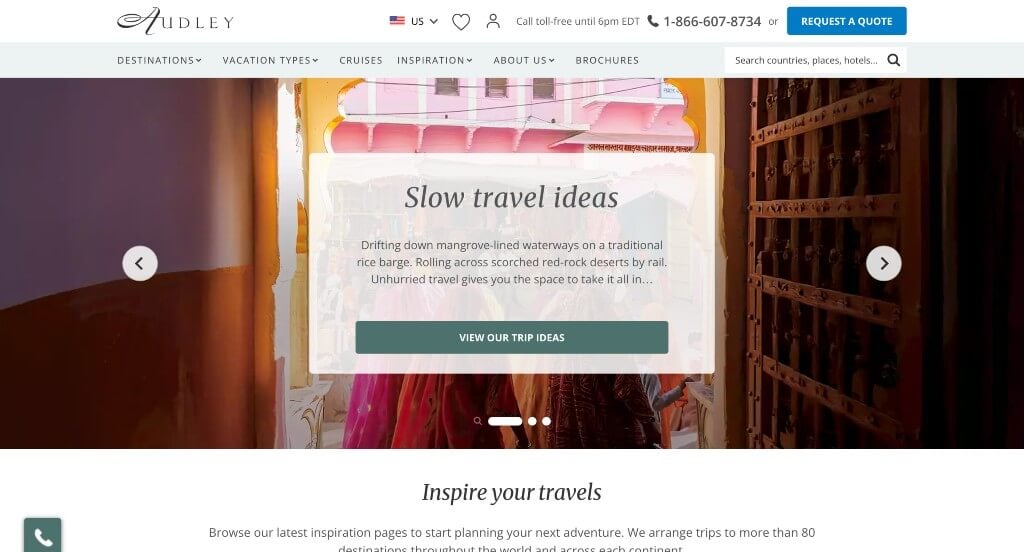Select the active first carousel indicator
The width and height of the screenshot is (1024, 552).
pyautogui.click(x=505, y=421)
